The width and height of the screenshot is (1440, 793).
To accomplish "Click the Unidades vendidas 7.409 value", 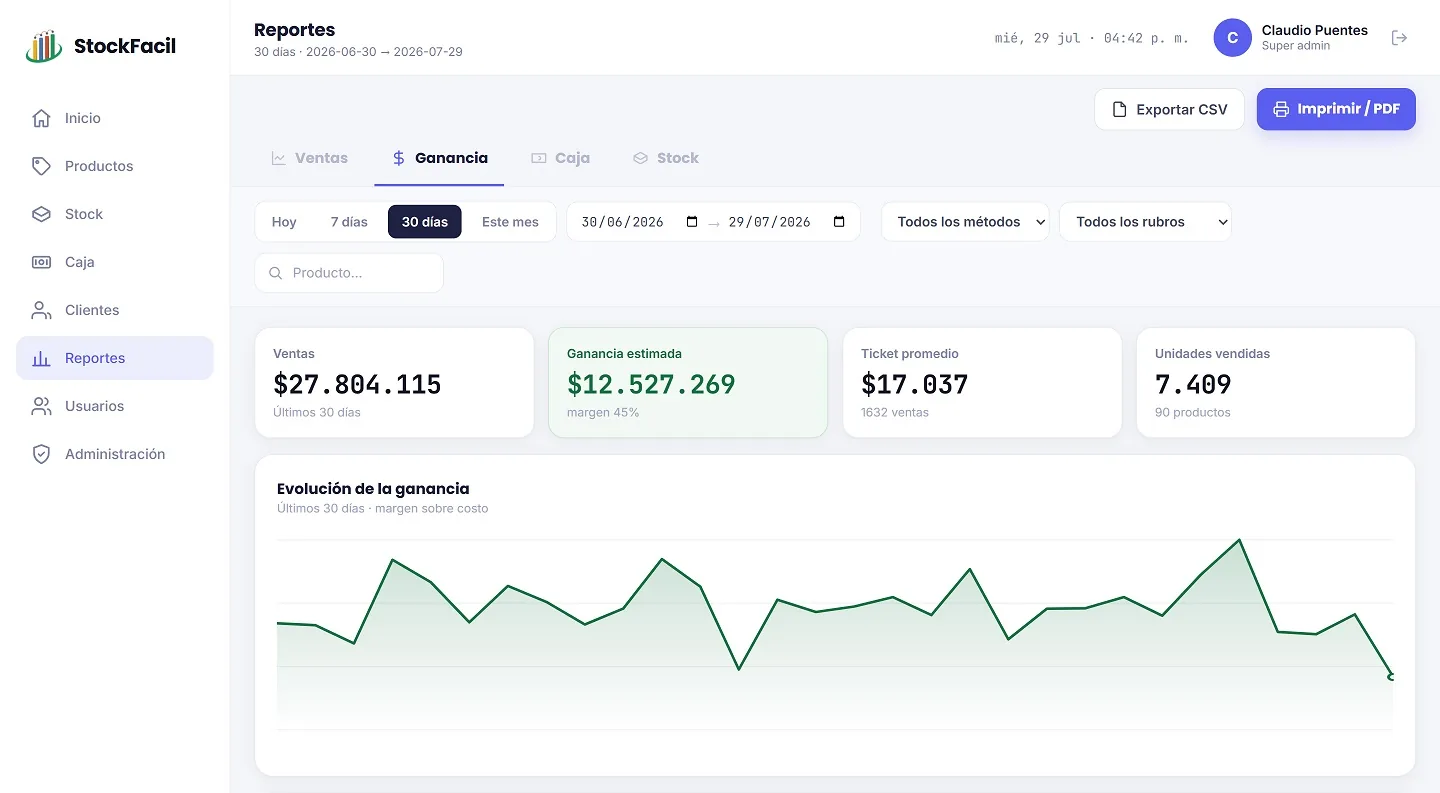I will click(x=1193, y=384).
